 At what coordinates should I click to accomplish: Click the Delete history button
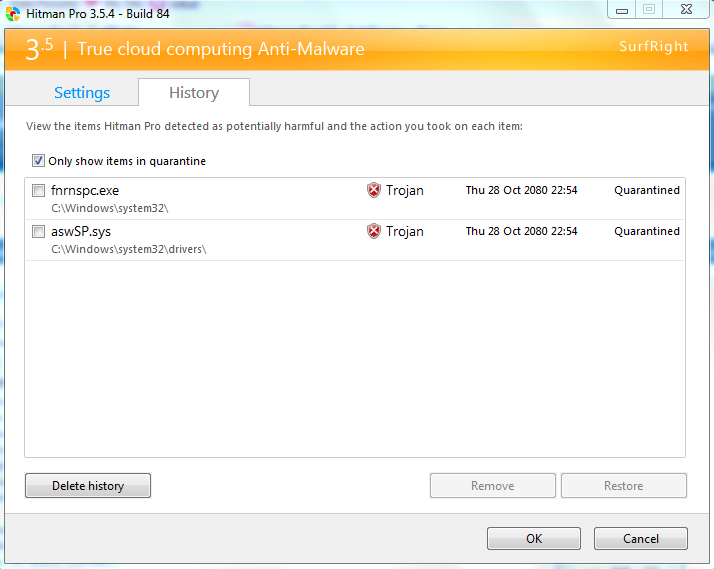[88, 486]
